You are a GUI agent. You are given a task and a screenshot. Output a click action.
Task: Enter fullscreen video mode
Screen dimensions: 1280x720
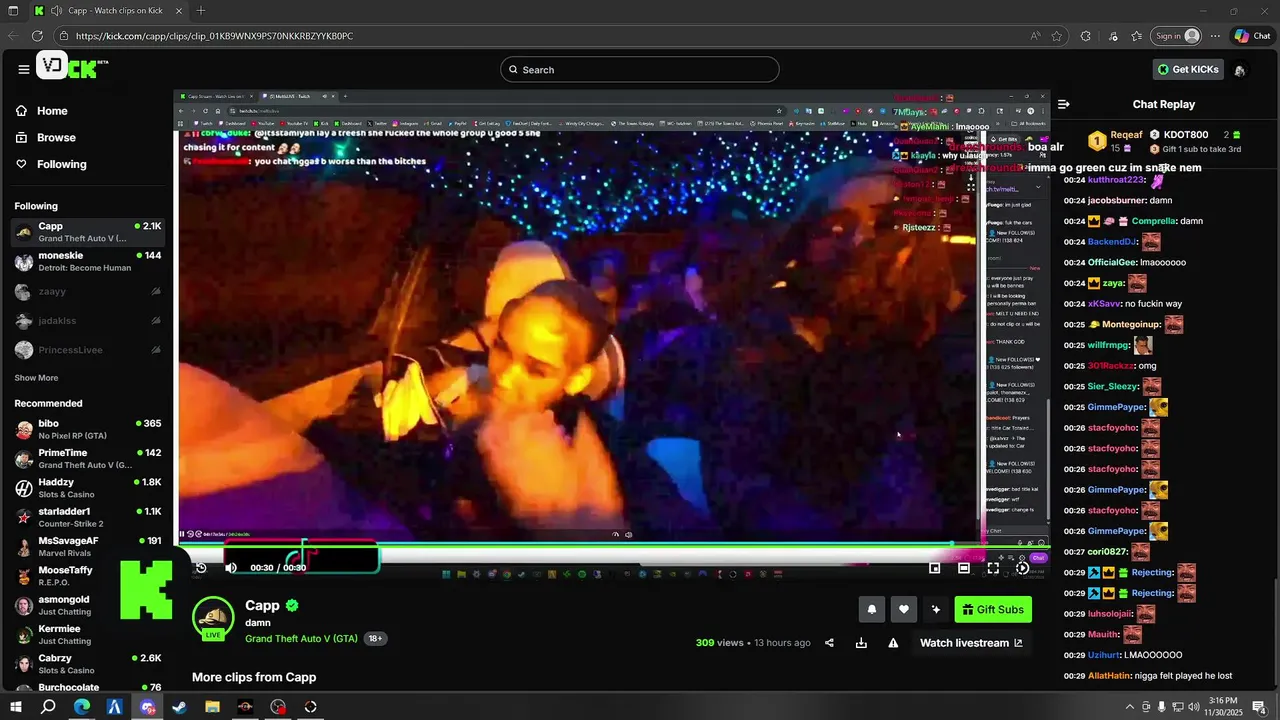coord(993,567)
